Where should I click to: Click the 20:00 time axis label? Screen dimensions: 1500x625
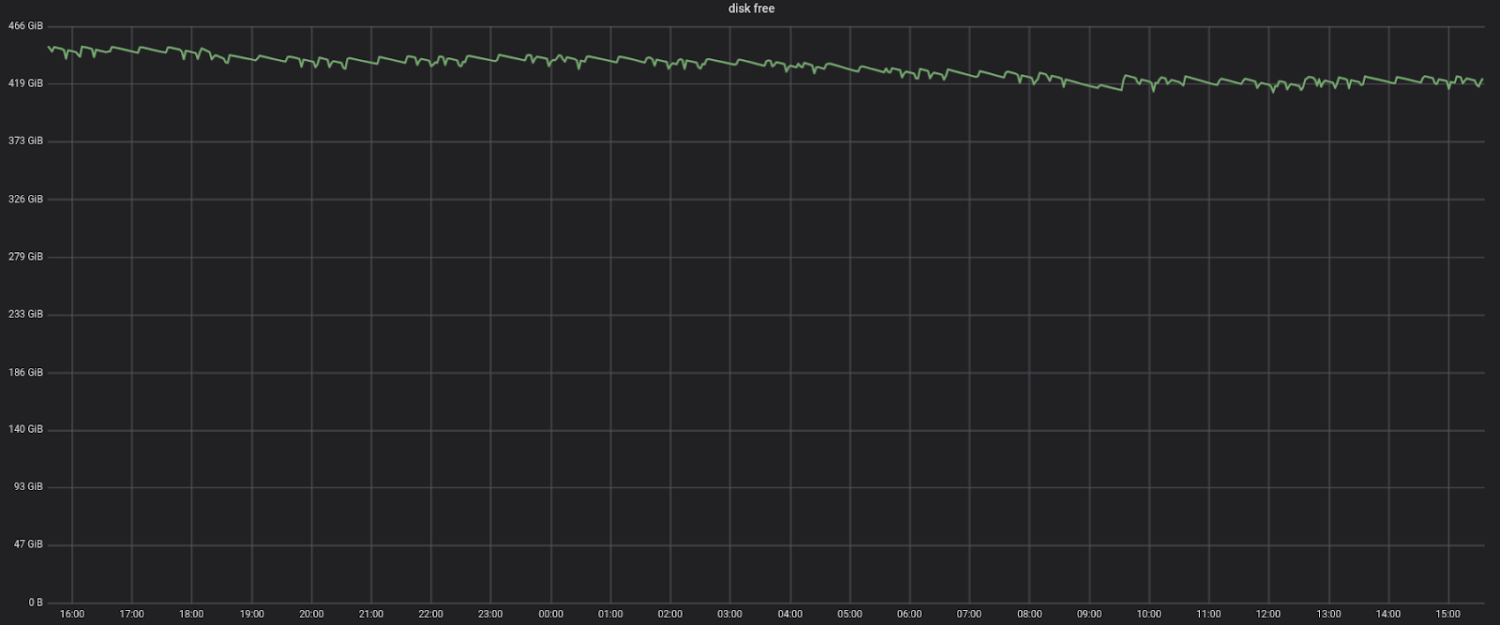[x=311, y=614]
